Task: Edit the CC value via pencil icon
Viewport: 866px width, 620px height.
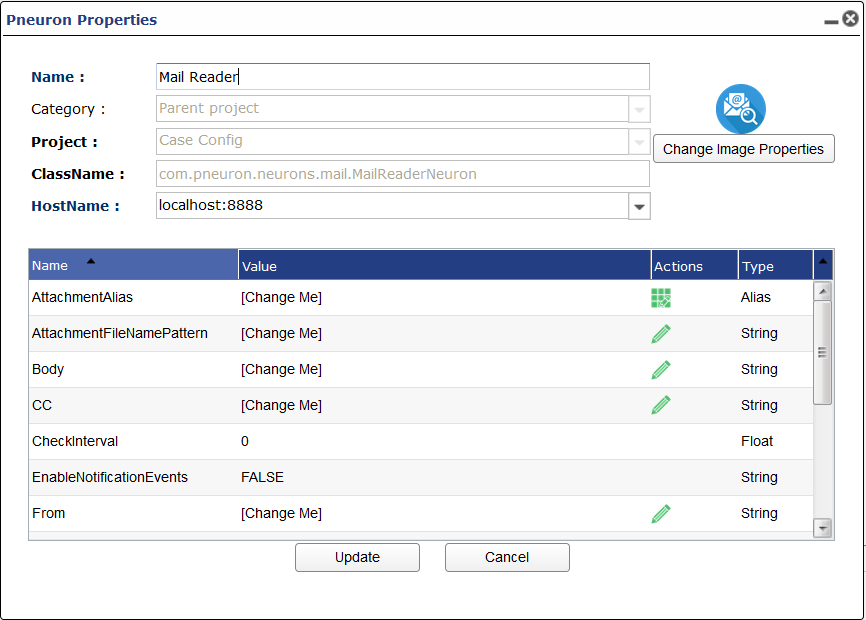Action: click(661, 405)
